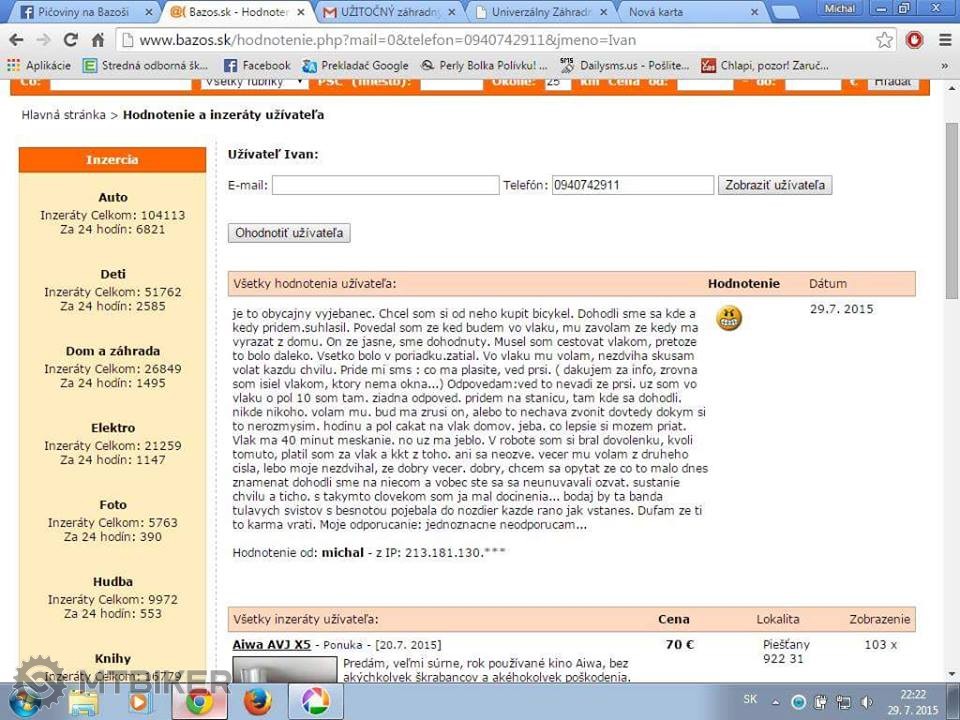This screenshot has height=720, width=960.
Task: Open the 'Aiwa AVJ X5' listing link
Action: pos(271,645)
